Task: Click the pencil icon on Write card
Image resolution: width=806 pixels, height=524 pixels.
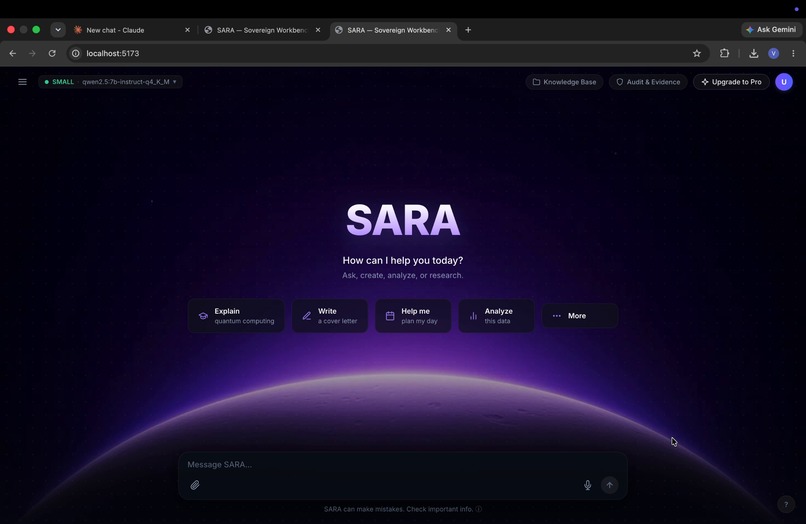Action: click(x=307, y=316)
